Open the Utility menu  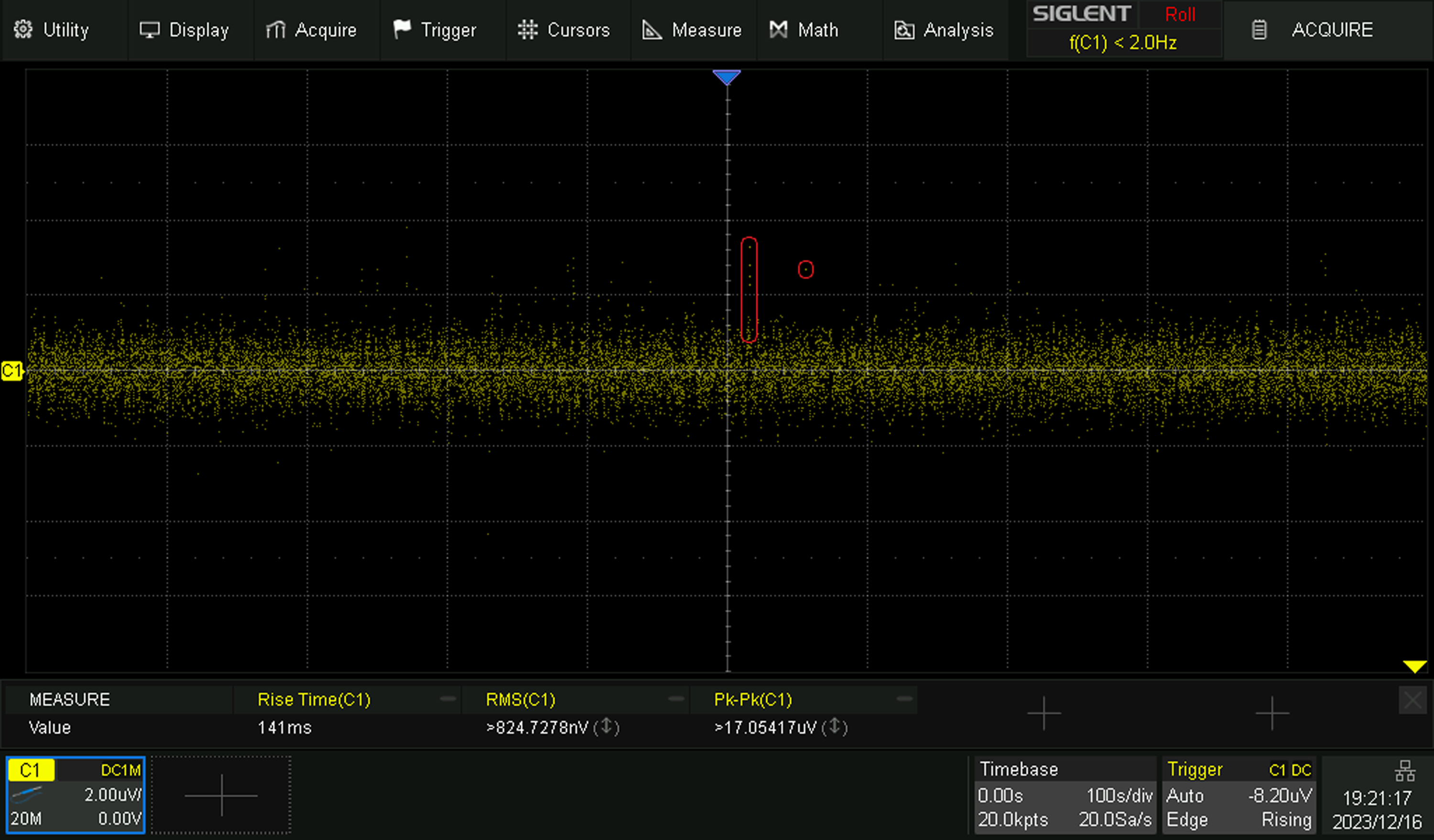point(64,30)
